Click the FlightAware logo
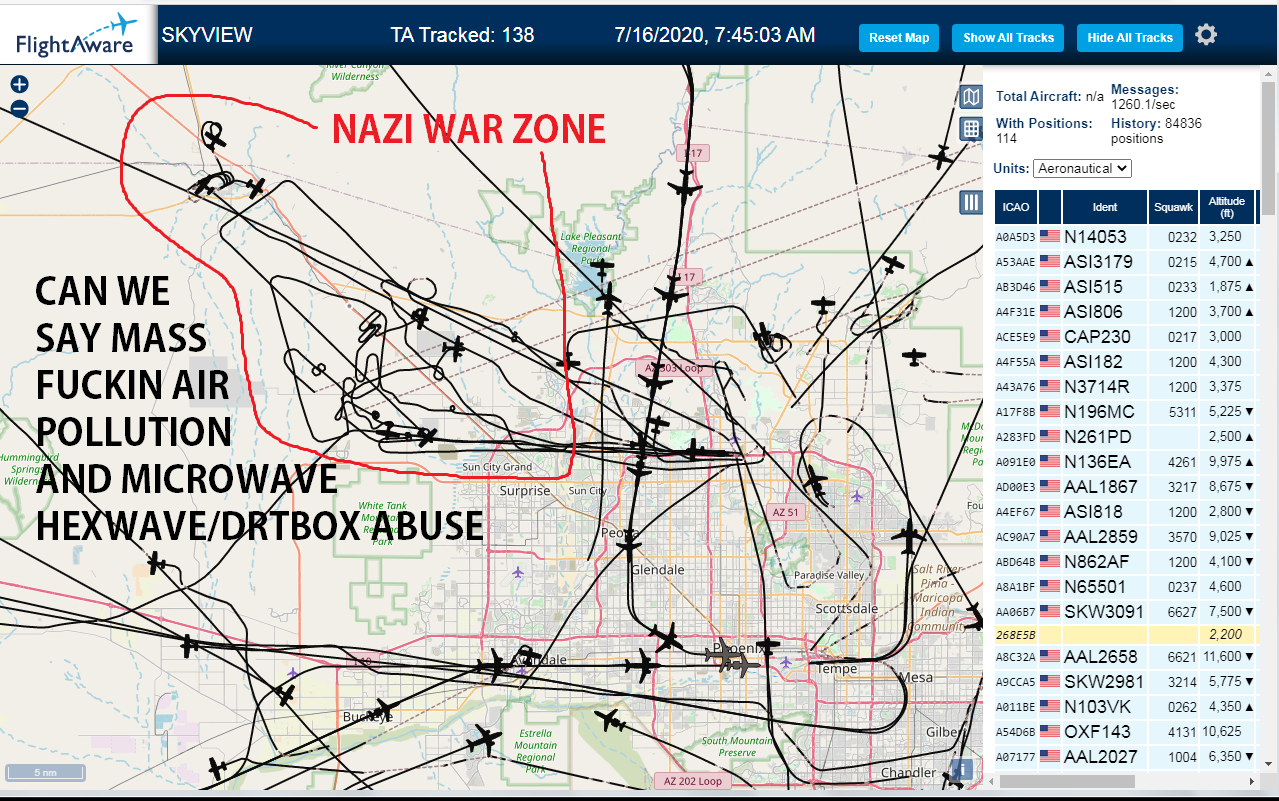This screenshot has height=801, width=1279. pos(78,35)
